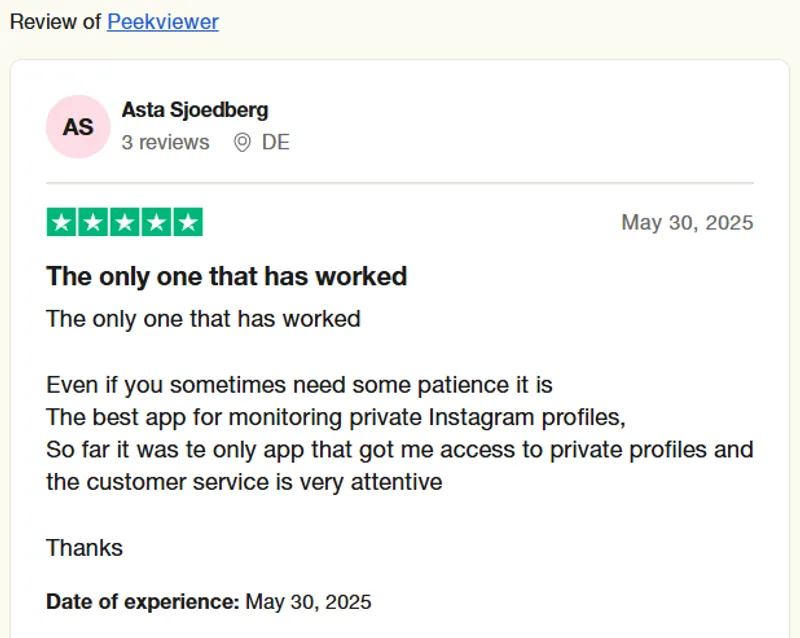Open the 3 reviews profile link
Viewport: 800px width, 638px height.
pyautogui.click(x=165, y=142)
